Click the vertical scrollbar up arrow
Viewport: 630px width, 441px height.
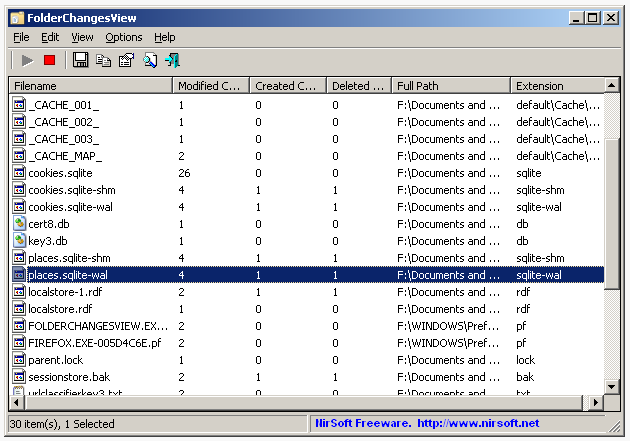pyautogui.click(x=612, y=85)
